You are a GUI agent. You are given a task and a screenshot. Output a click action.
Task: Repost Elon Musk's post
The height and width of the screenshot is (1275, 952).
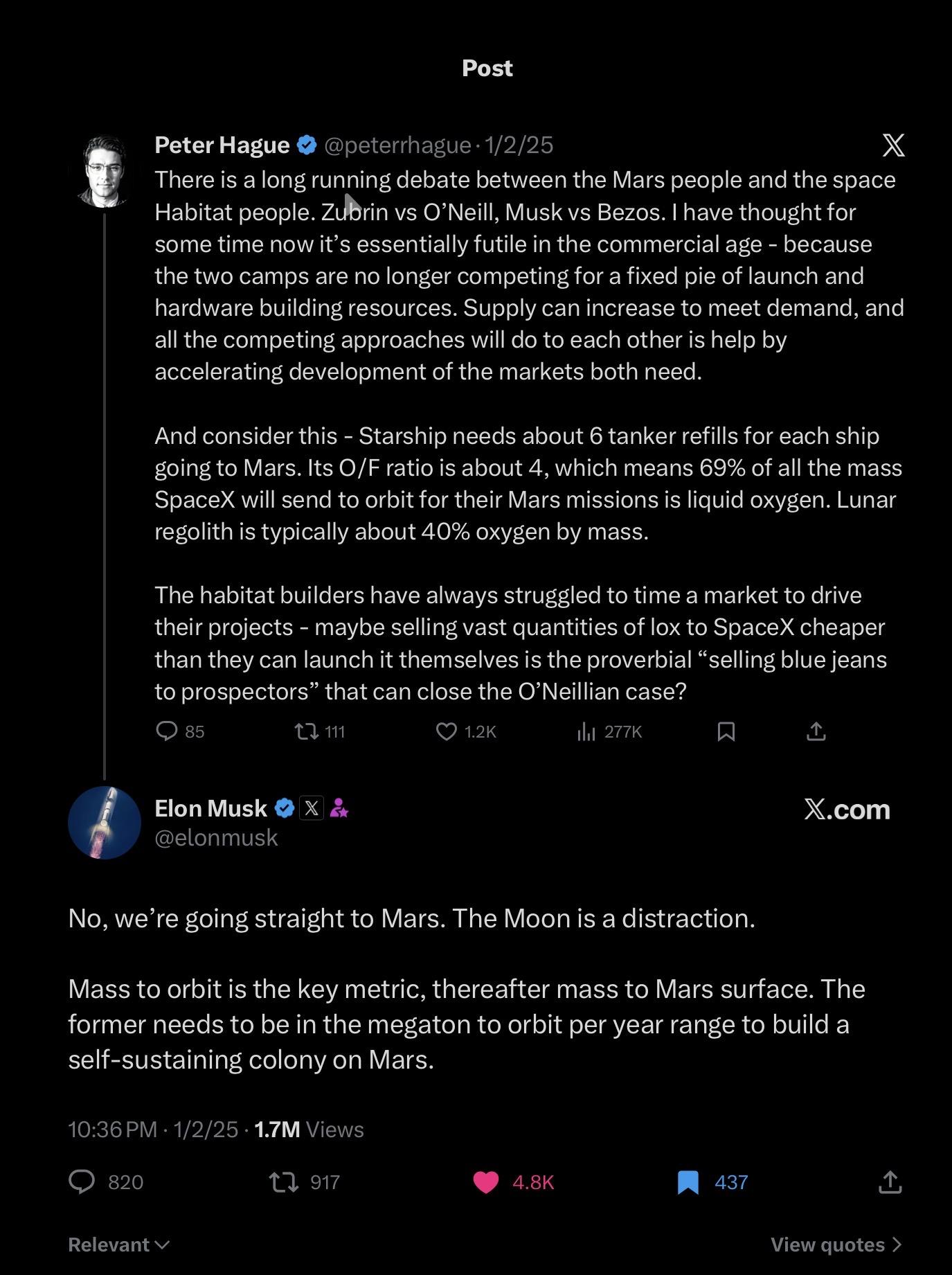coord(284,1182)
